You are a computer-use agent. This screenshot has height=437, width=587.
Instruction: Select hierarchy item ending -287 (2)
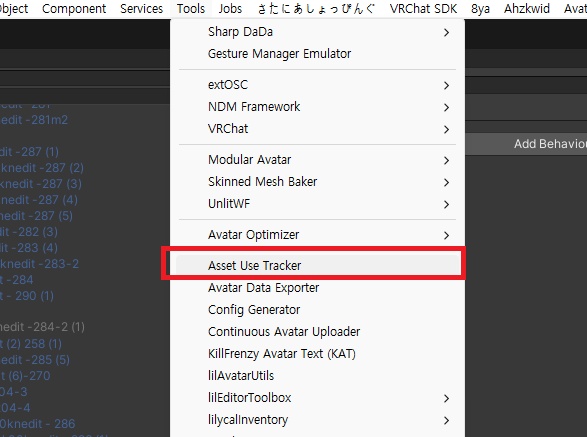click(42, 168)
